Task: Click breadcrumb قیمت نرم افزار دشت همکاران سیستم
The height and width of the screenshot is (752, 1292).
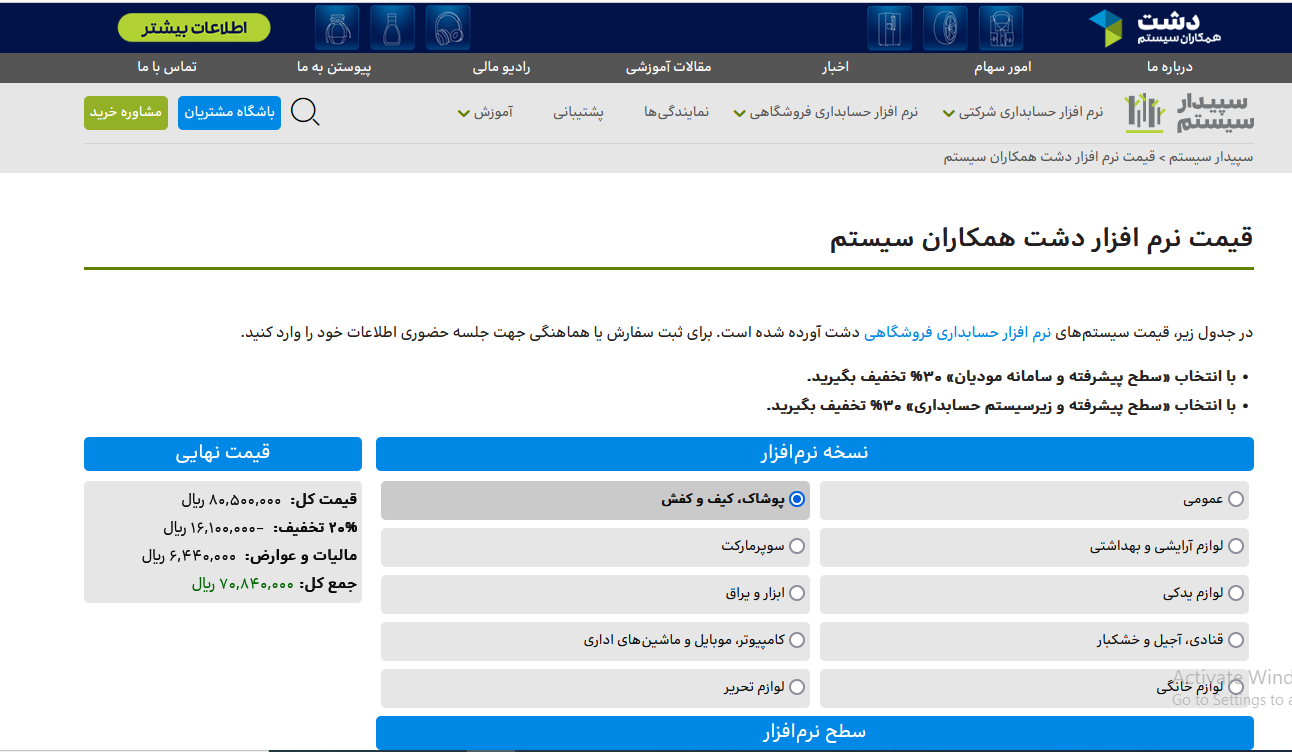Action: click(1050, 157)
